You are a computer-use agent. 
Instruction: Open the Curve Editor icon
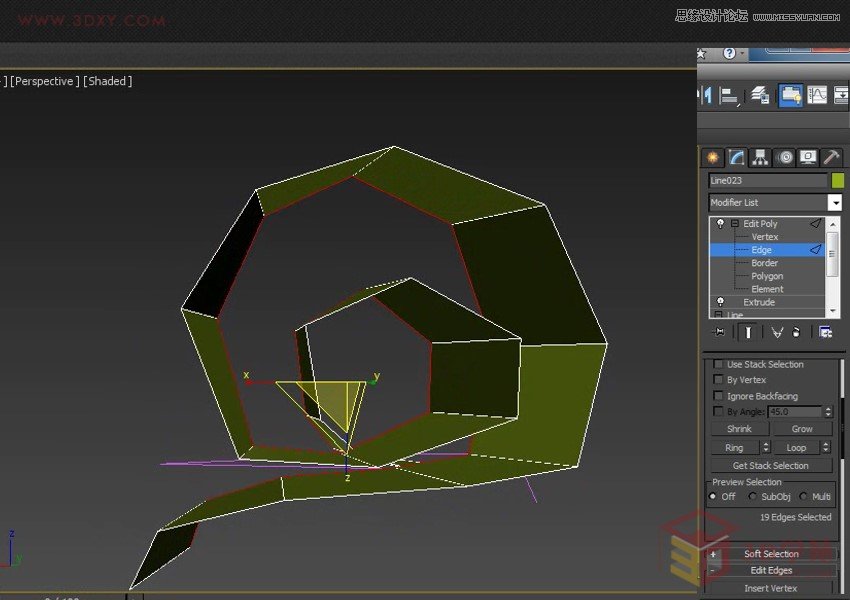point(816,95)
